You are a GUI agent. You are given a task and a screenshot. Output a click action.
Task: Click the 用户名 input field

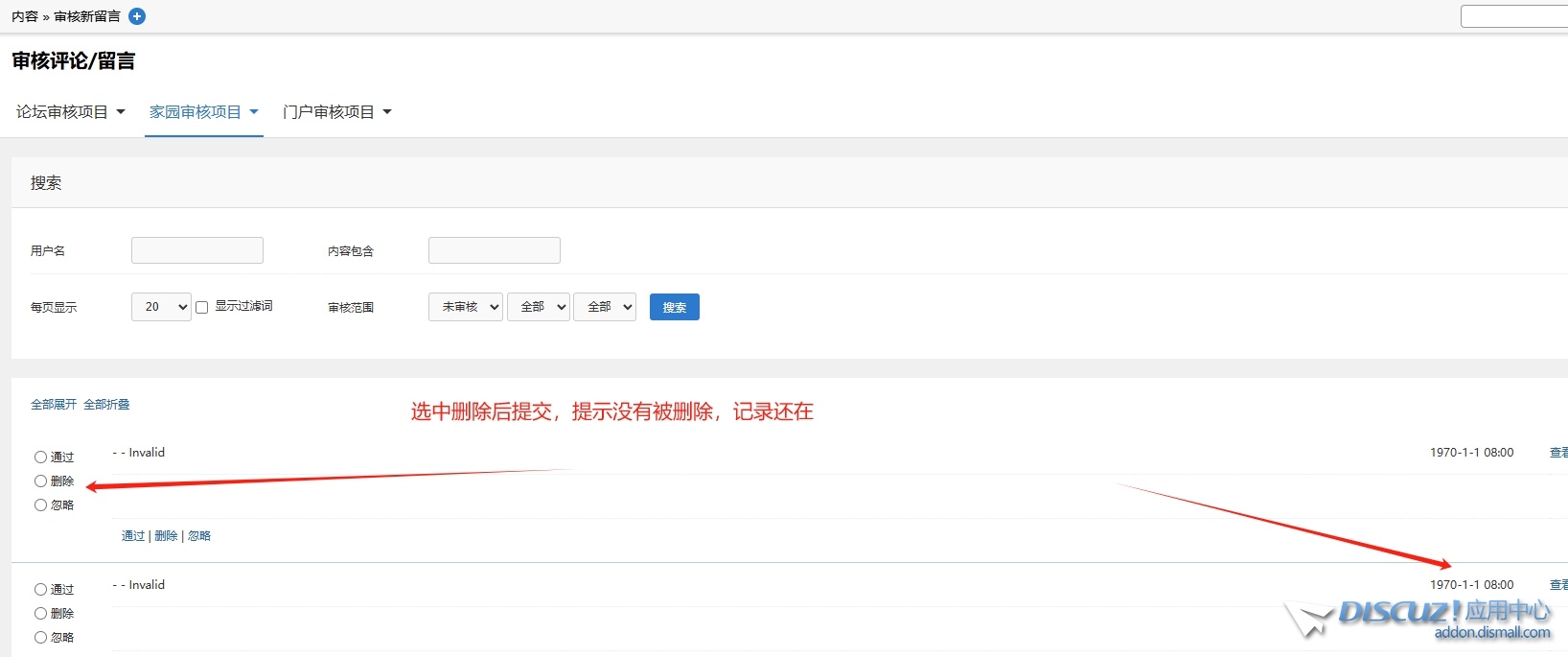click(x=197, y=250)
